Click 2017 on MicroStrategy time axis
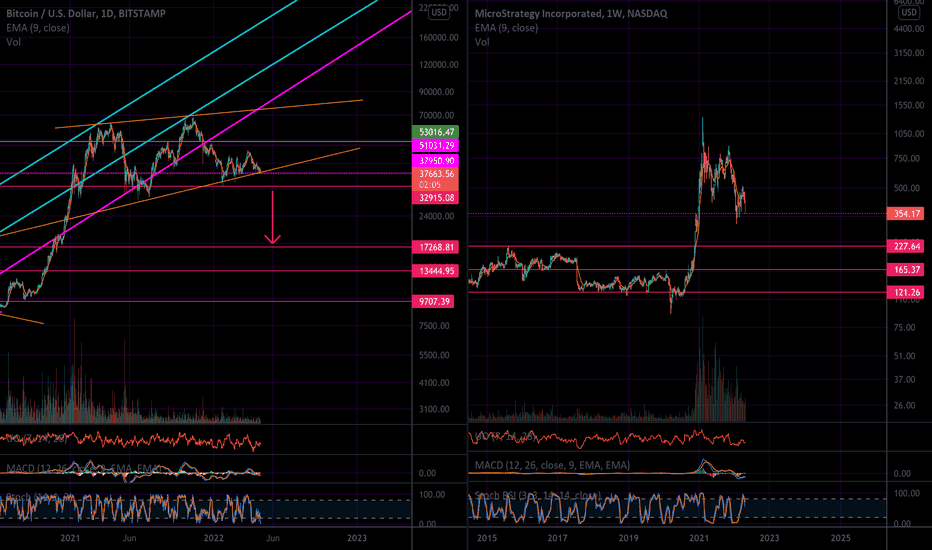932x550 pixels. pyautogui.click(x=558, y=538)
